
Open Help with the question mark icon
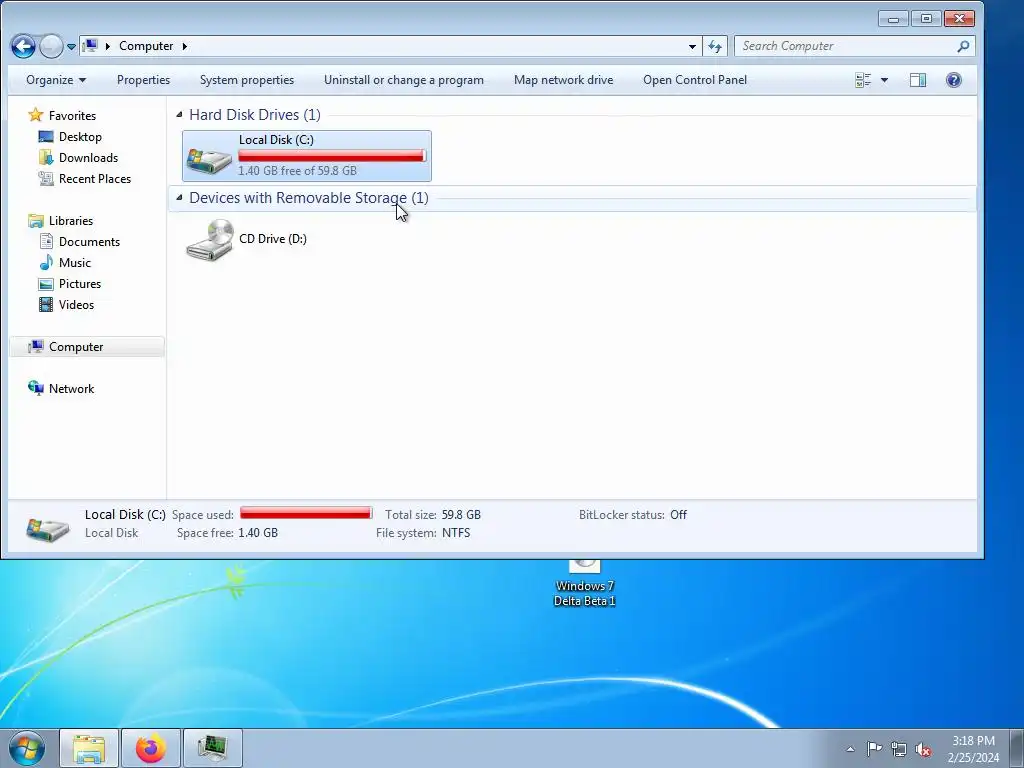(x=953, y=80)
